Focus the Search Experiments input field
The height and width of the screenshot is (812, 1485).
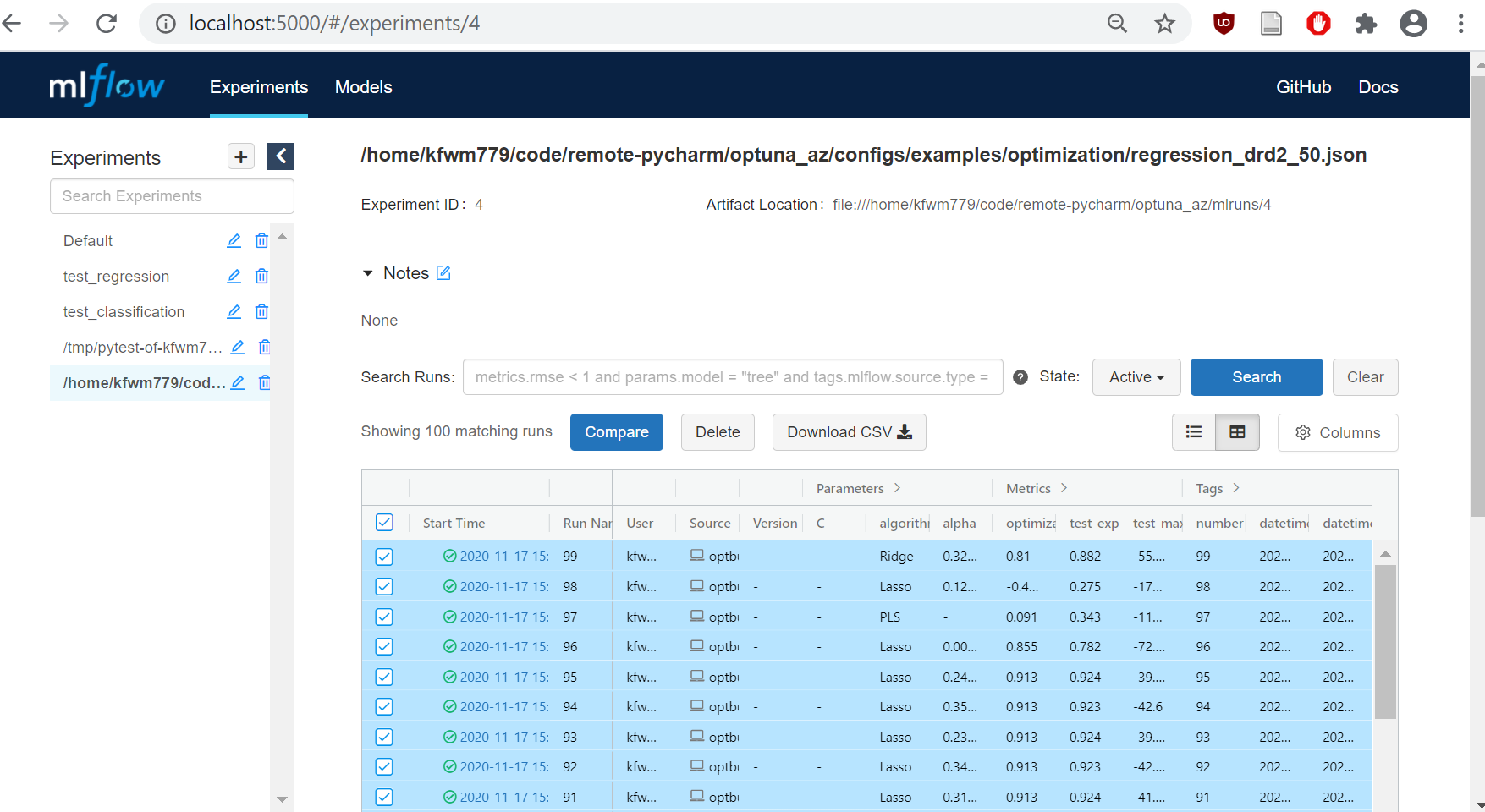click(x=172, y=196)
